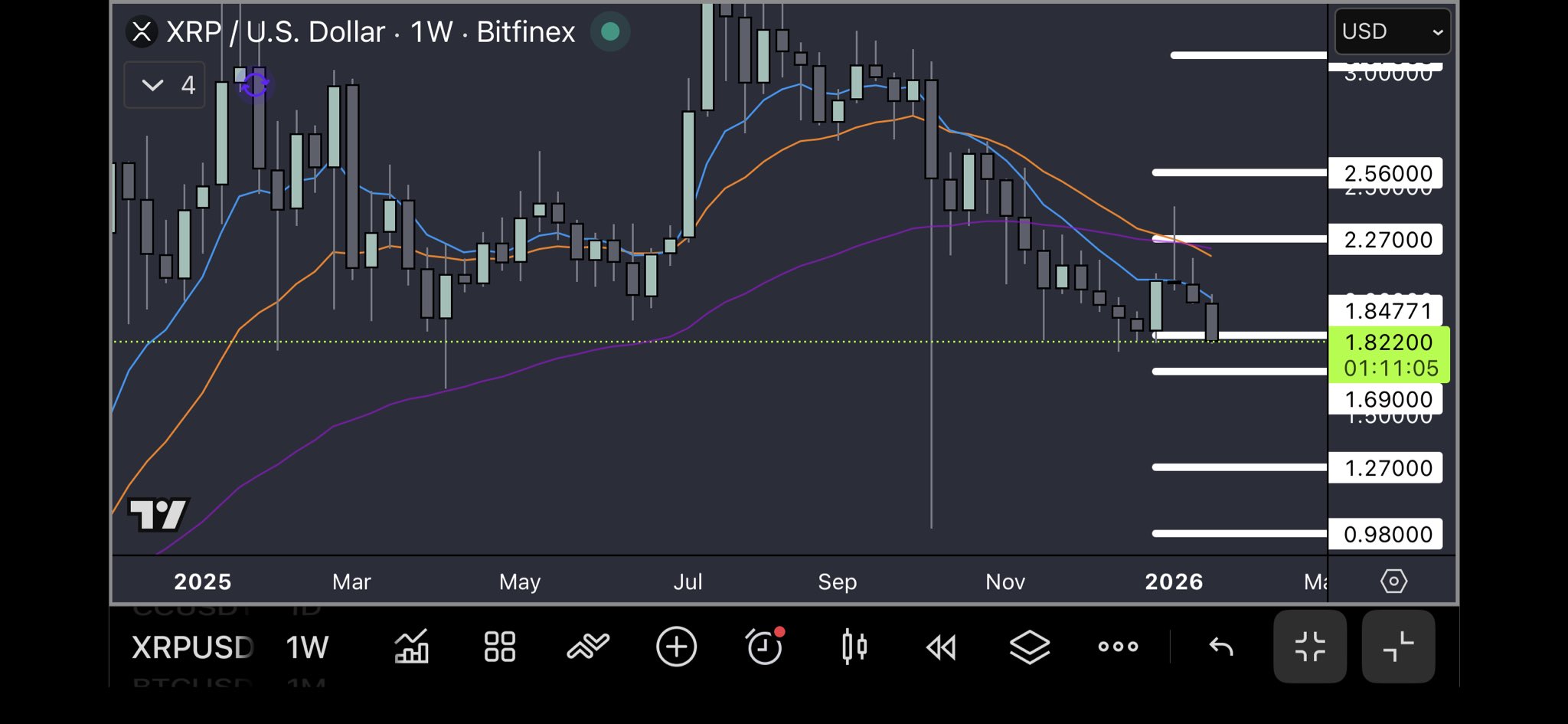This screenshot has width=1568, height=724.
Task: Click the highlighted 1.82200 countdown price label
Action: [1389, 355]
